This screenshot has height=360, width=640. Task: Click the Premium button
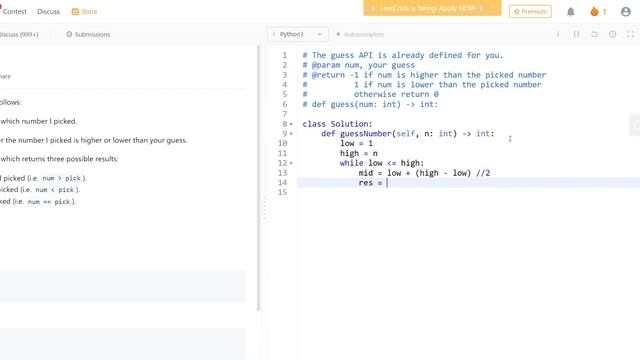(530, 11)
